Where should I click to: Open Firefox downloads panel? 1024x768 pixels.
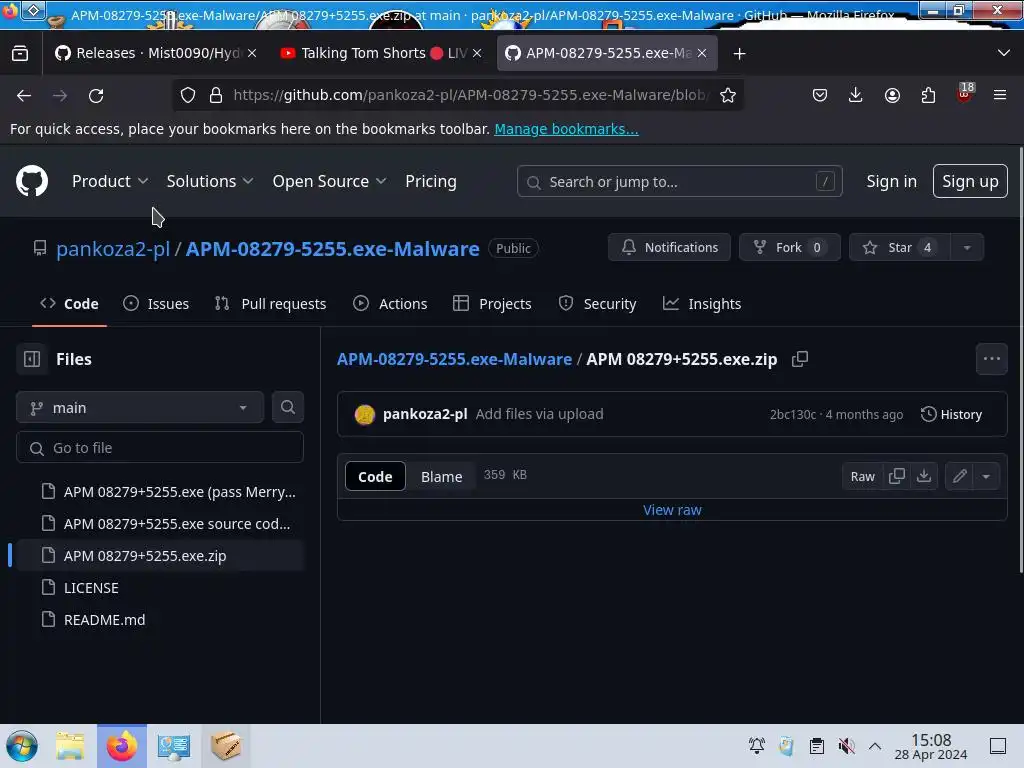click(856, 95)
